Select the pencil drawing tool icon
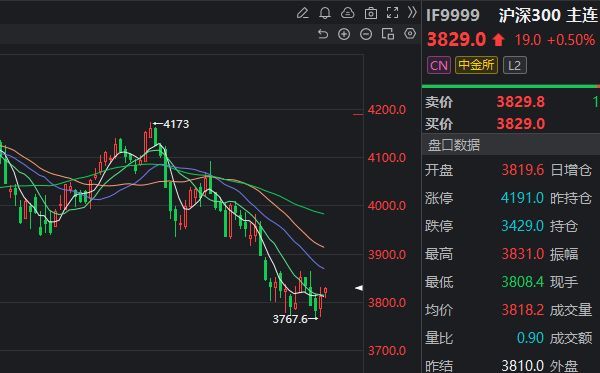 (302, 13)
